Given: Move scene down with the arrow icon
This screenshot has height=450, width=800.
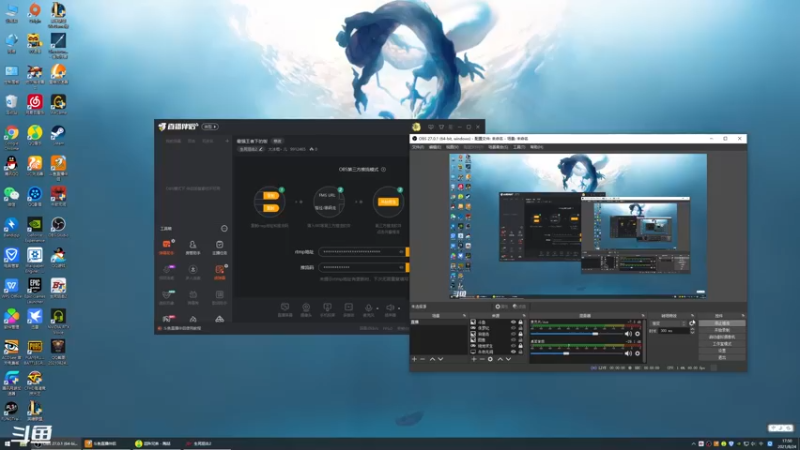Looking at the screenshot, I should (x=440, y=359).
